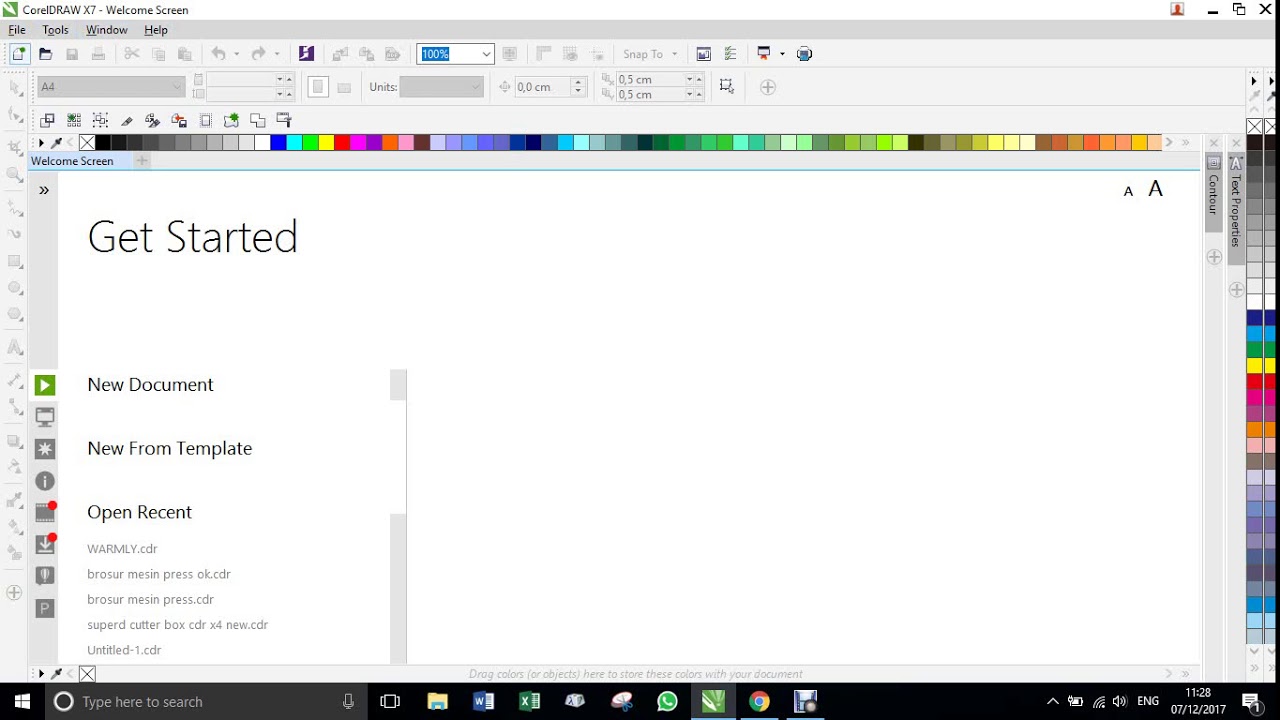The height and width of the screenshot is (720, 1280).
Task: Click the New Document link
Action: click(x=150, y=385)
